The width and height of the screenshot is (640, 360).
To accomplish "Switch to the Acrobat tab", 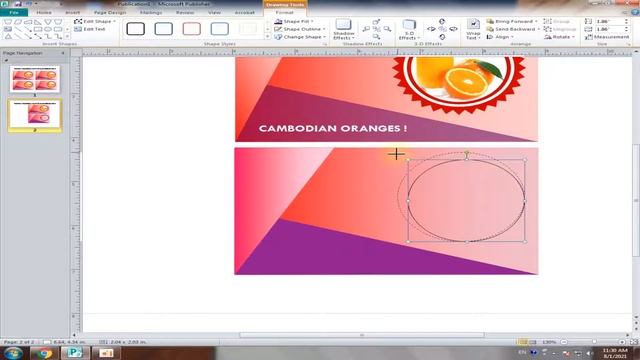I will pyautogui.click(x=244, y=13).
